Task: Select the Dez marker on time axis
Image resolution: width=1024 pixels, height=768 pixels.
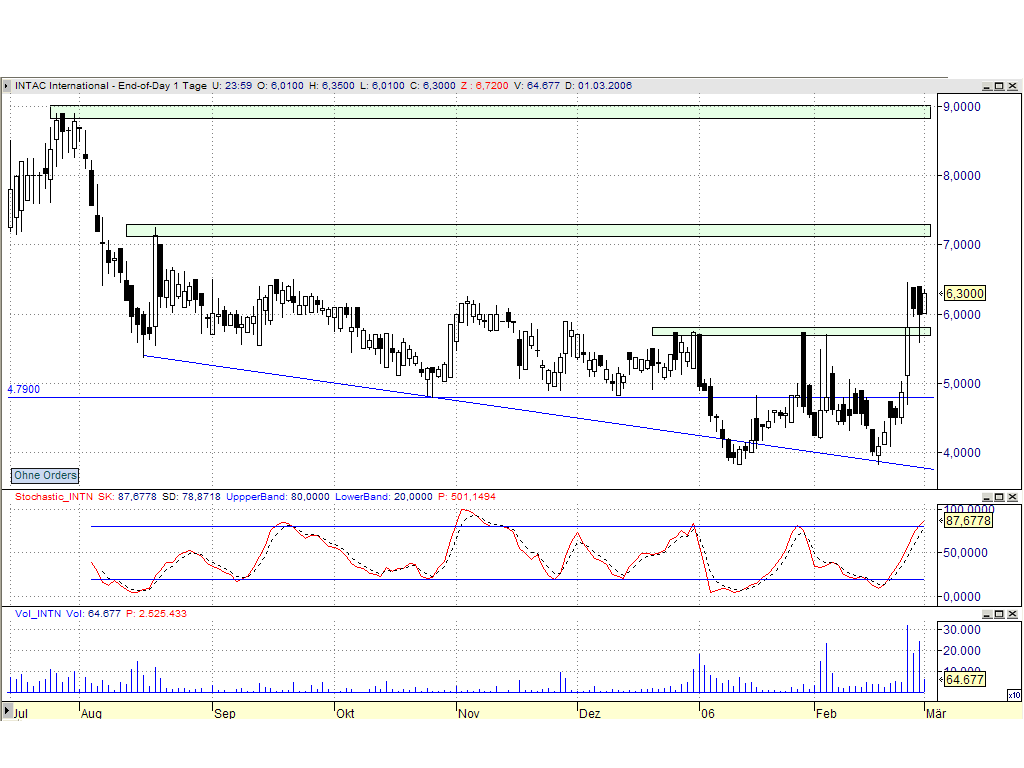Action: [x=590, y=713]
